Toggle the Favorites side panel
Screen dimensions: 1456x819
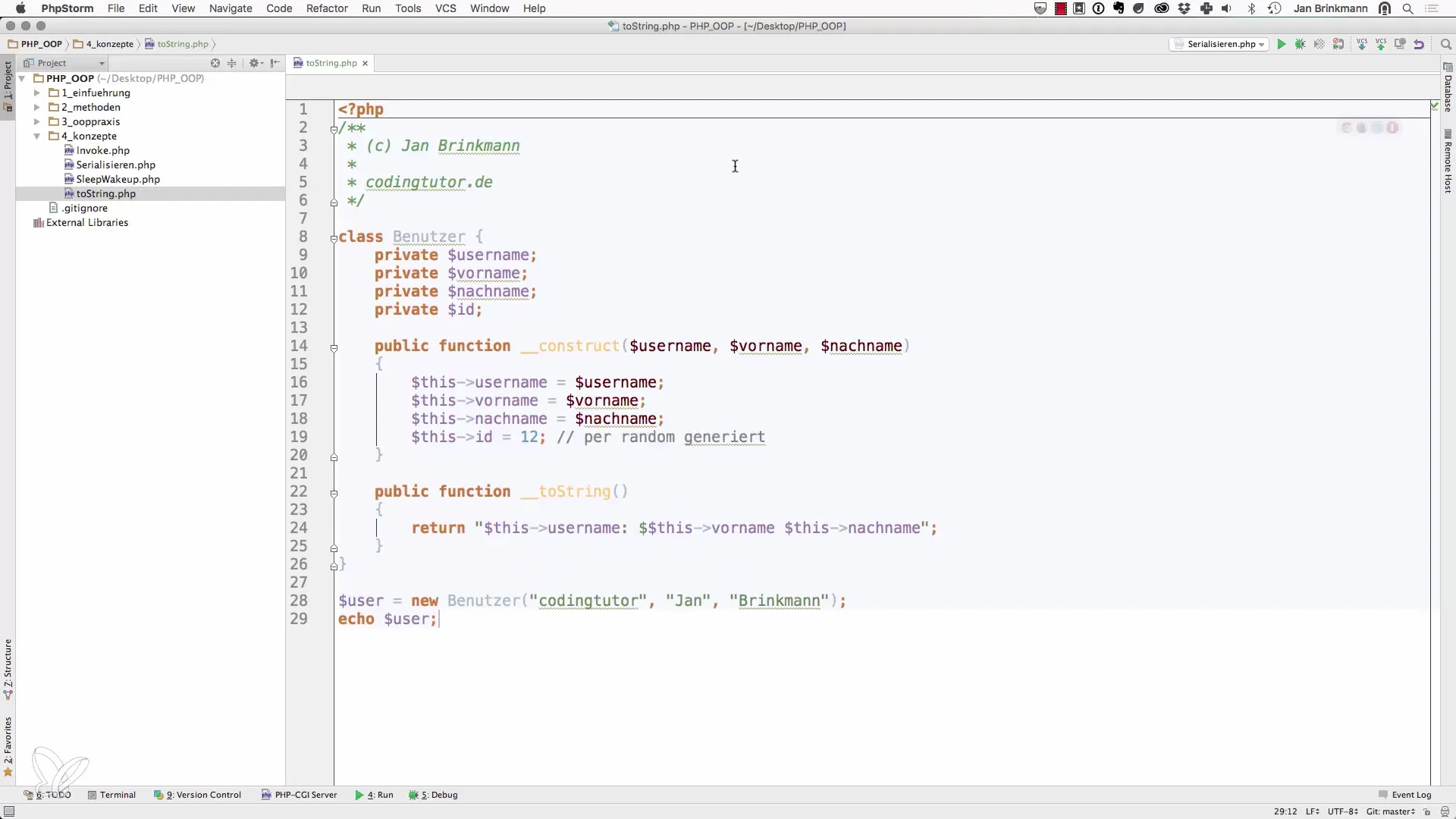[x=8, y=747]
